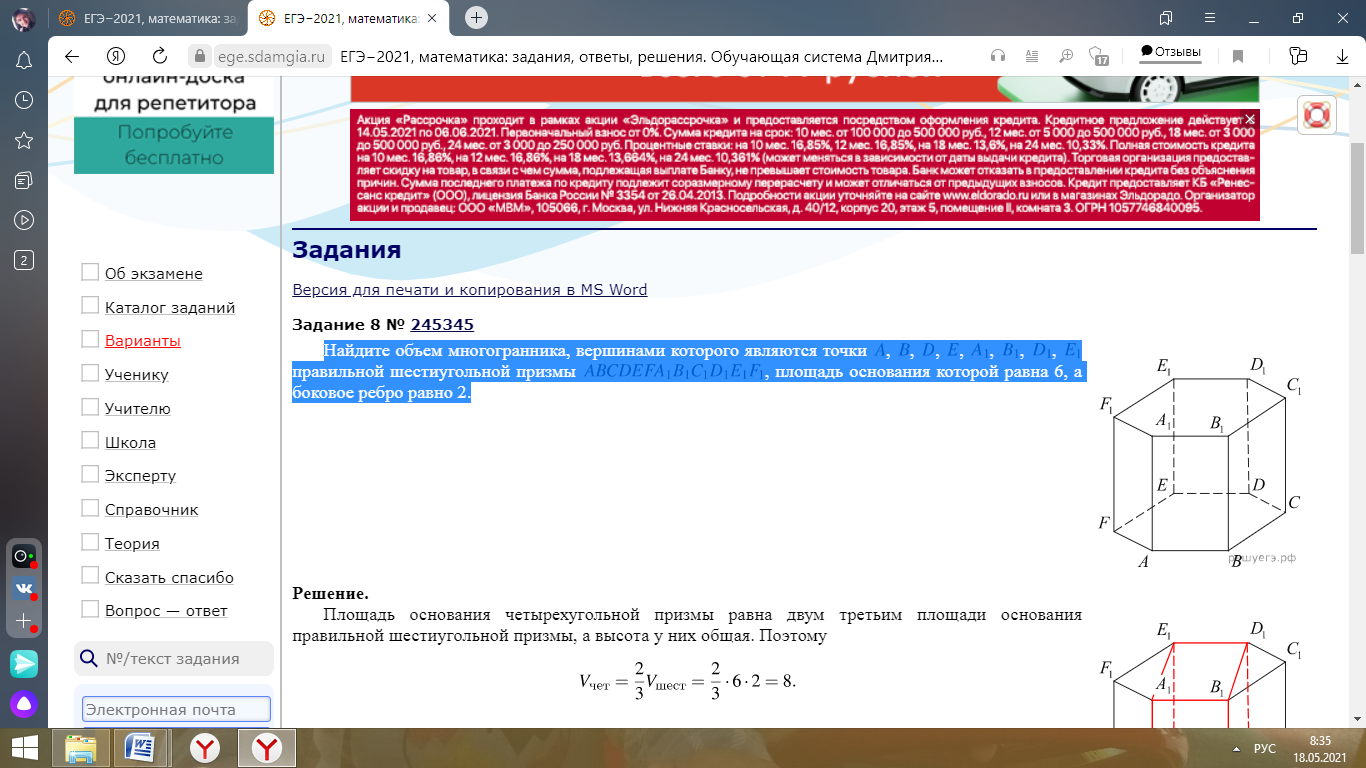This screenshot has width=1366, height=768.
Task: View site security lock icon
Action: pyautogui.click(x=200, y=56)
